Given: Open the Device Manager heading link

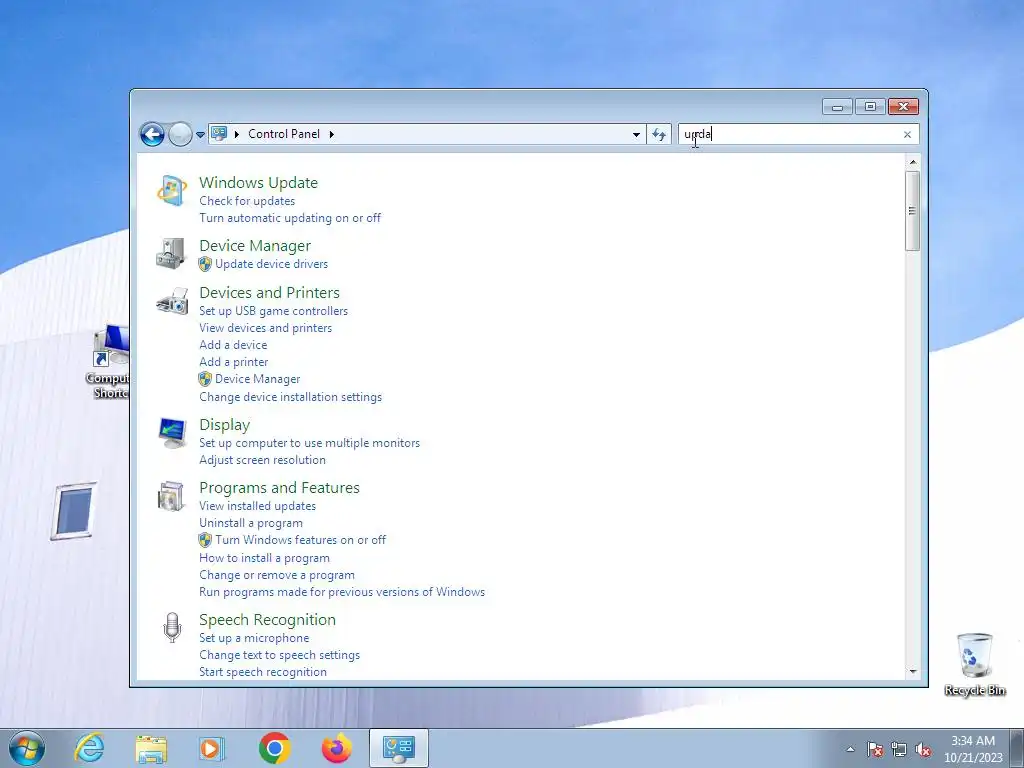Looking at the screenshot, I should [255, 246].
